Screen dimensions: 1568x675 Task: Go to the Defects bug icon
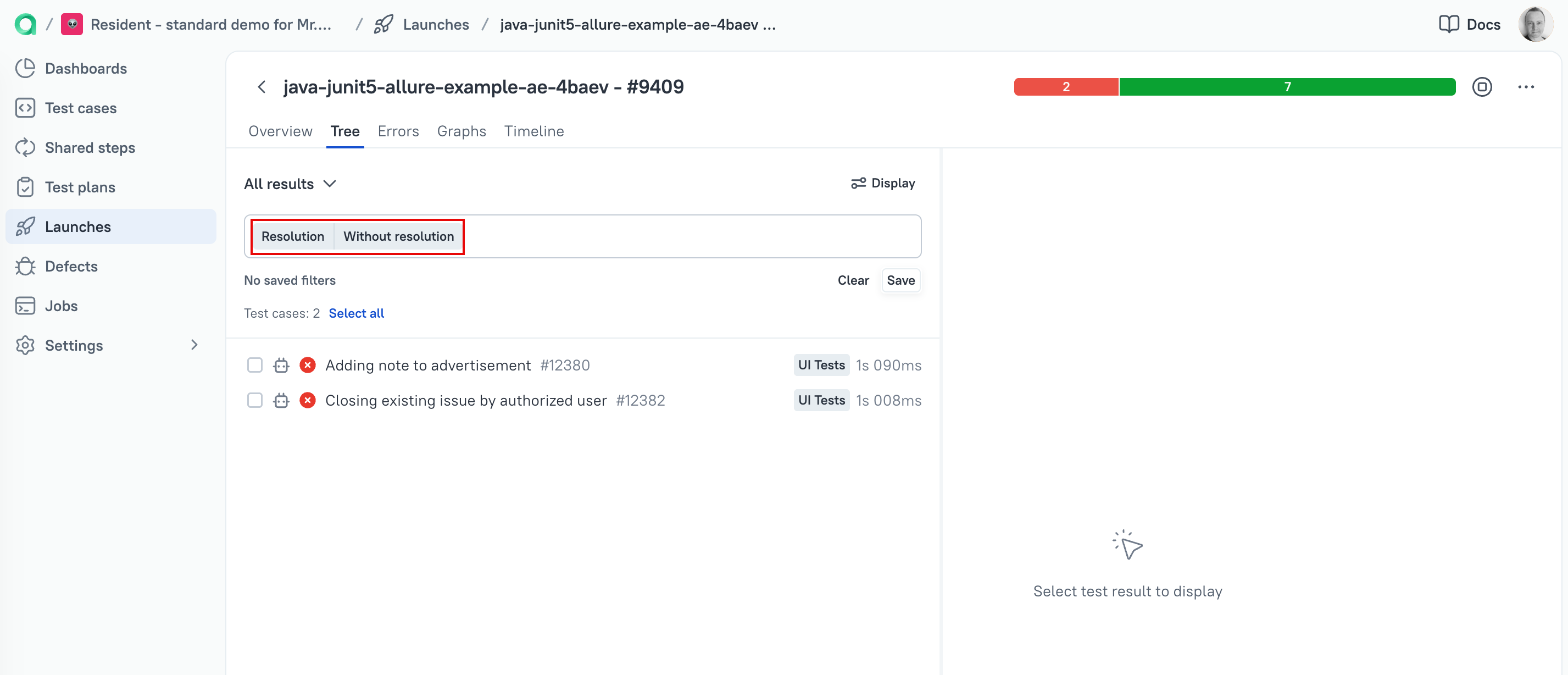coord(25,266)
